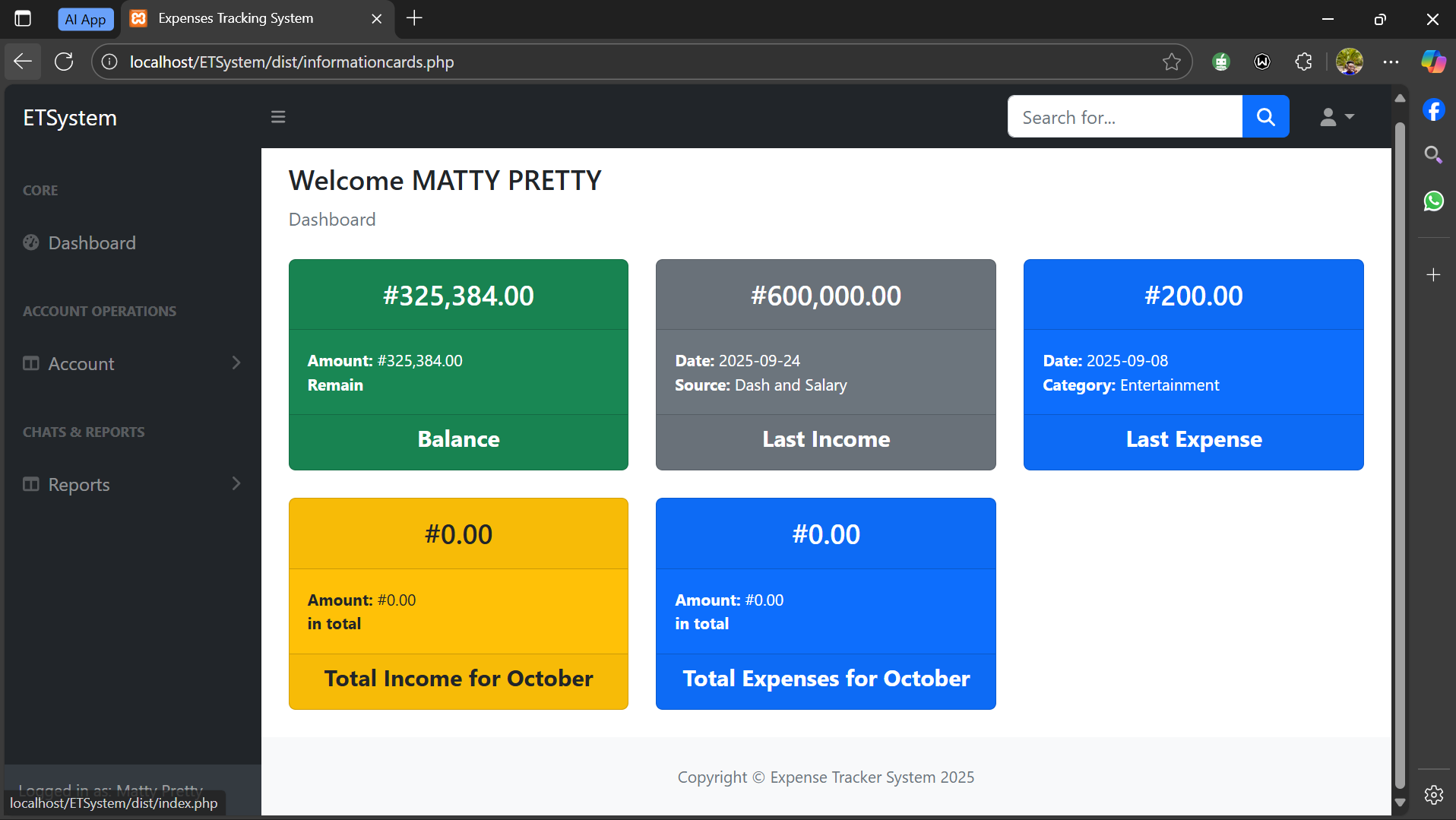The width and height of the screenshot is (1456, 820).
Task: Open Dashboard from the sidebar
Action: click(x=91, y=243)
